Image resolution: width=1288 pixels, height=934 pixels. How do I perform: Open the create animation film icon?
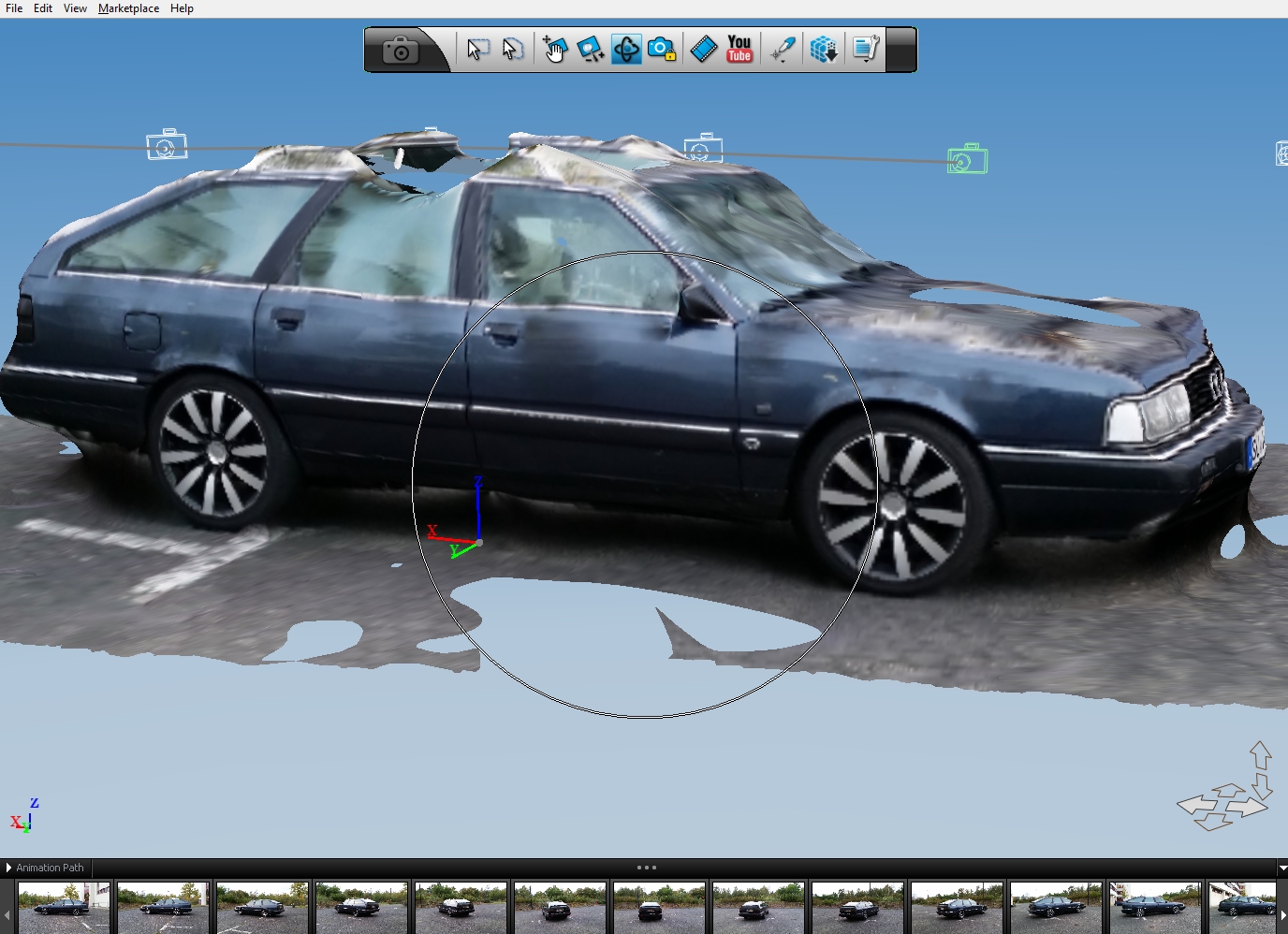click(703, 50)
